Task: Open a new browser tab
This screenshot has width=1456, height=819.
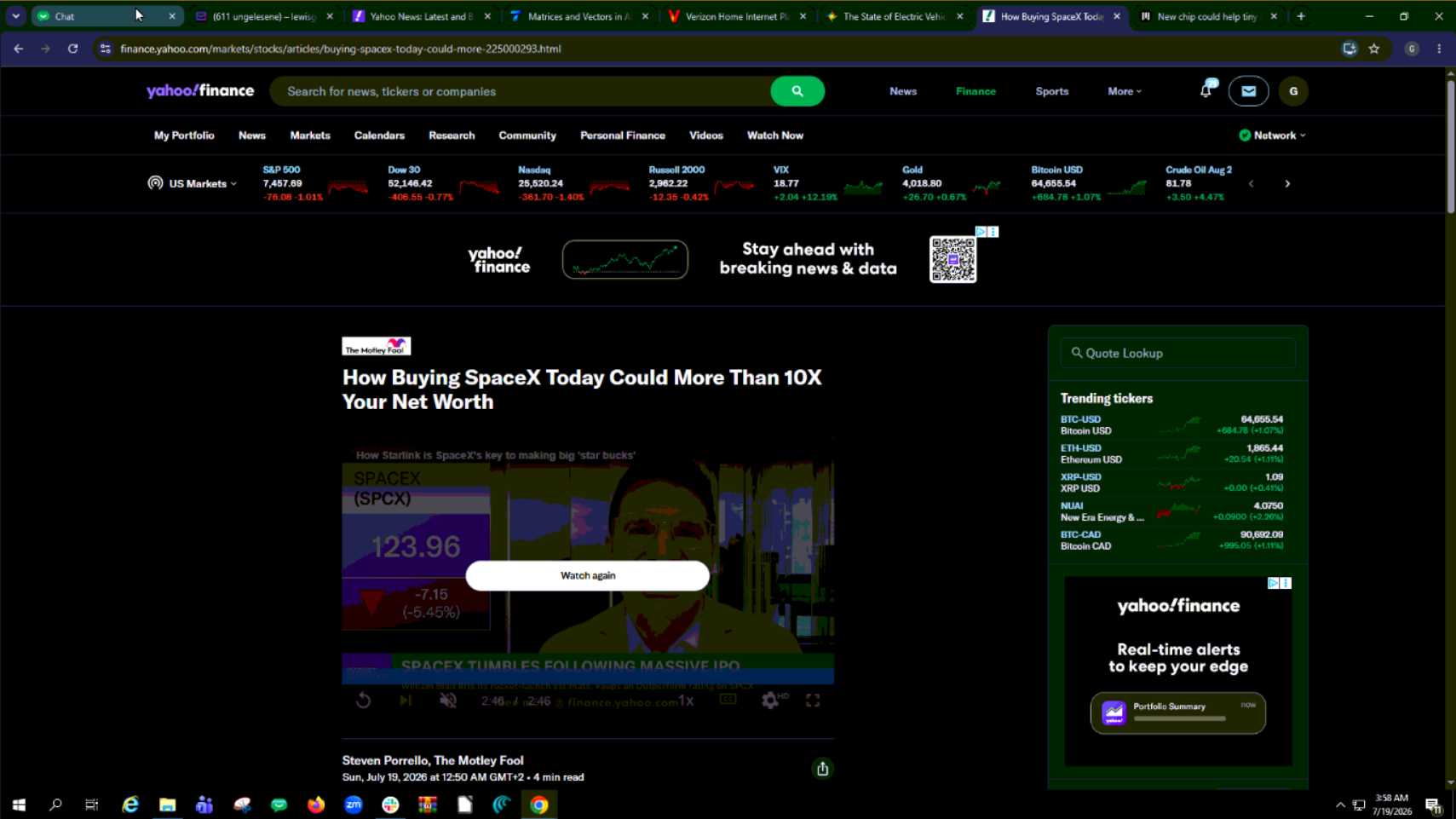Action: click(1301, 16)
